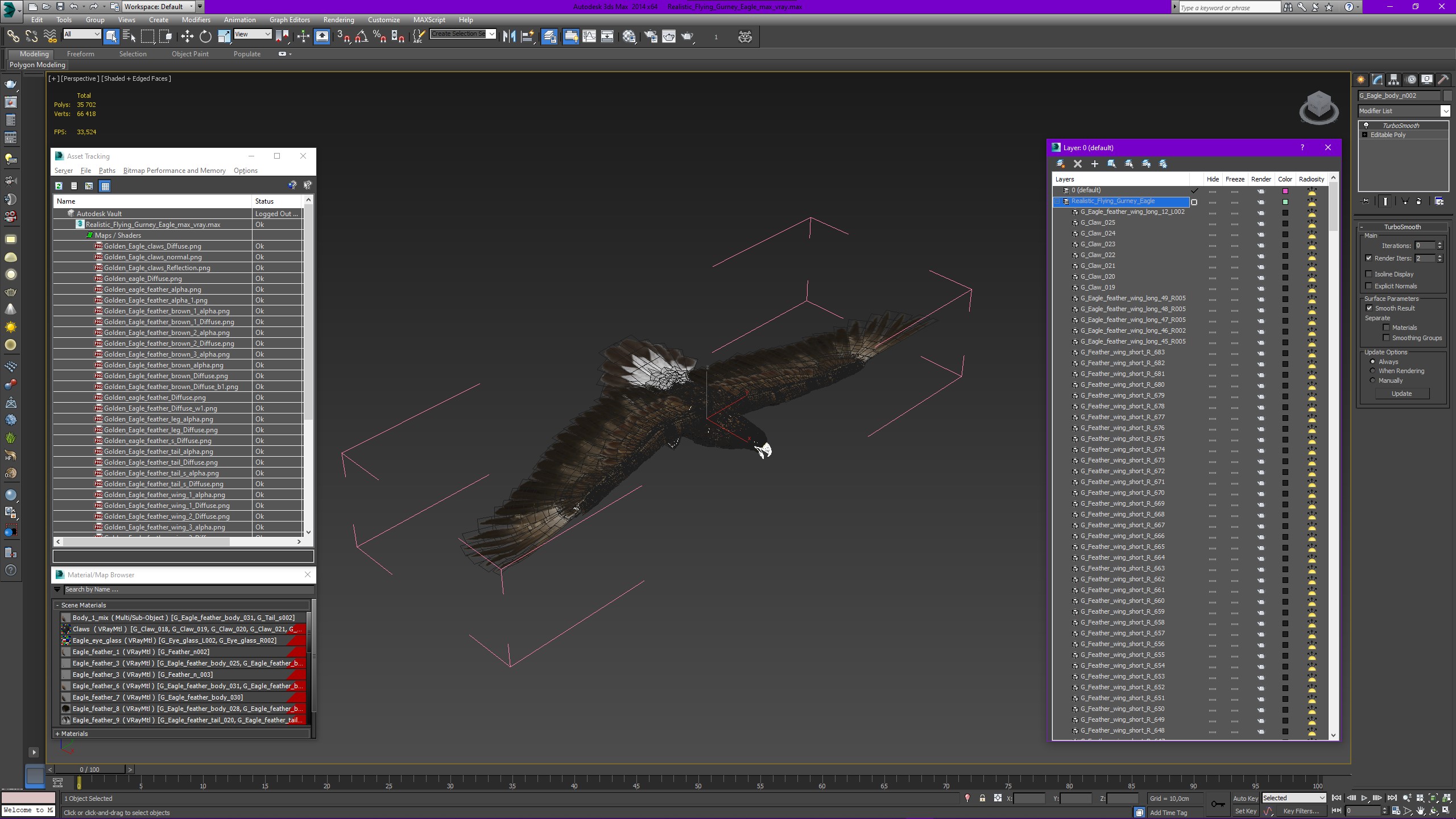Enable the Isoline Display checkbox
The width and height of the screenshot is (1456, 819).
[1369, 274]
